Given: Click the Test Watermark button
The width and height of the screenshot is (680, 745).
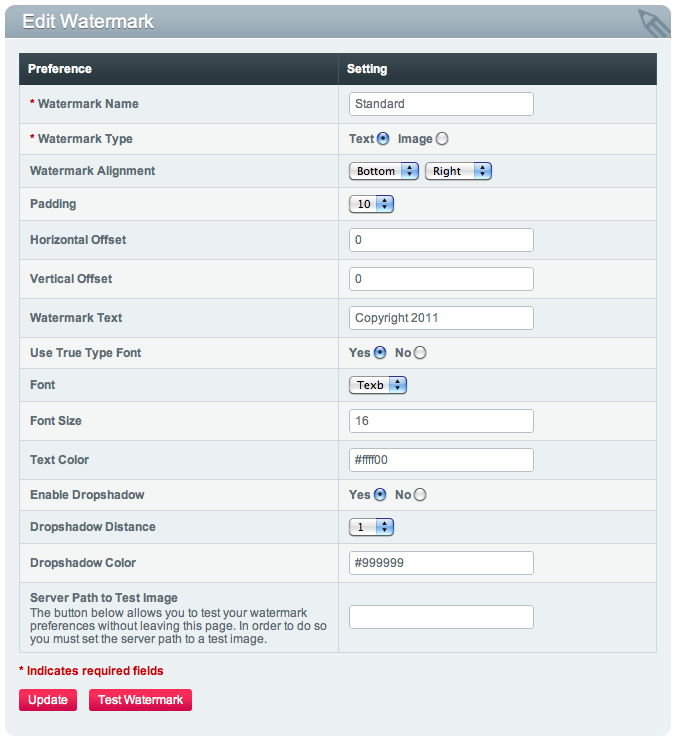Looking at the screenshot, I should pos(140,700).
